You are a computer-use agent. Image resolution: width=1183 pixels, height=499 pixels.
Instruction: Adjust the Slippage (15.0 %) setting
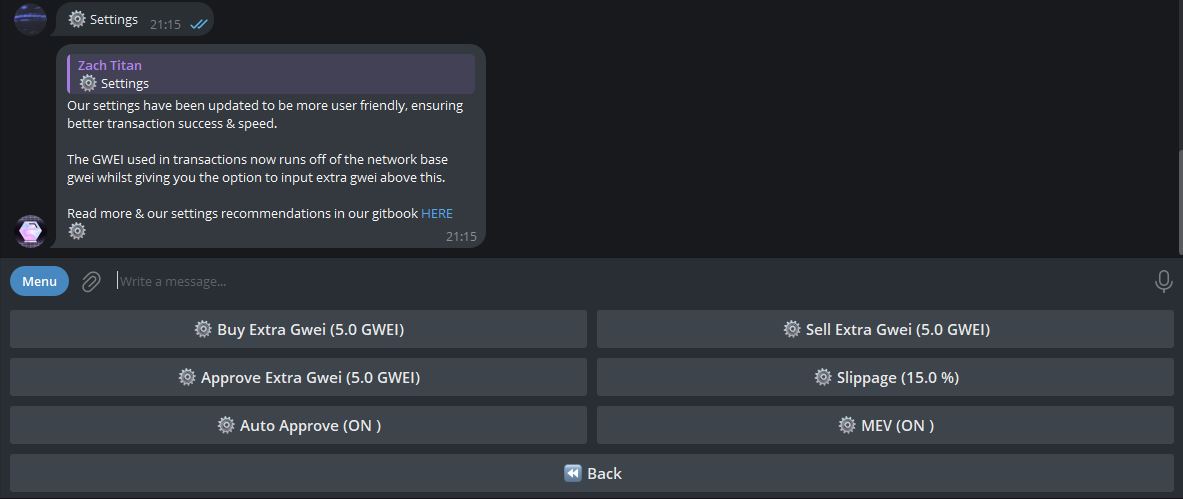(885, 377)
